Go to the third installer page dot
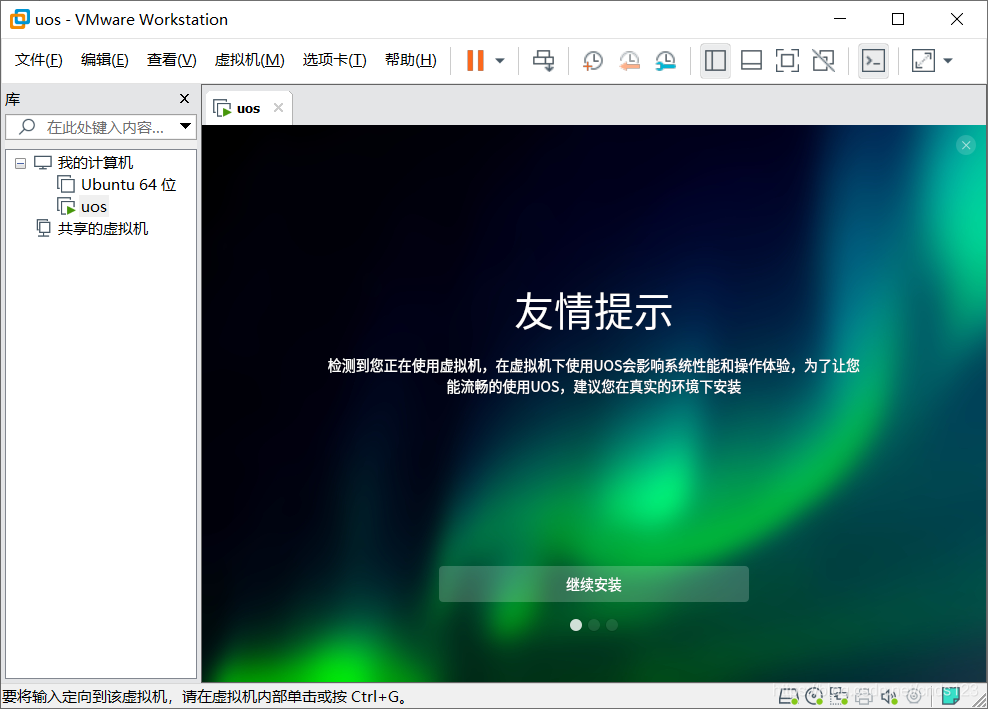 click(612, 625)
